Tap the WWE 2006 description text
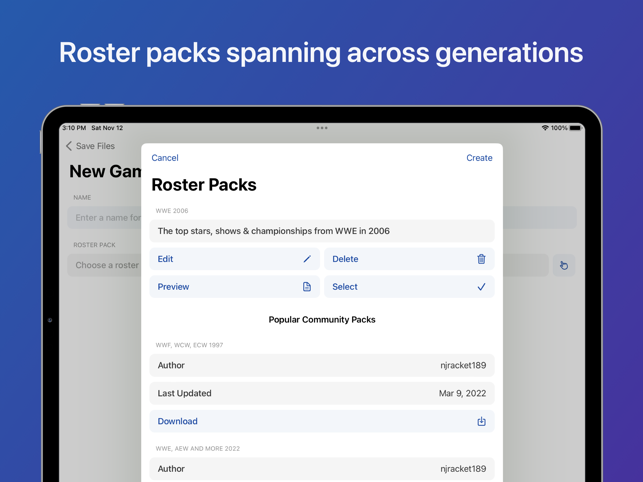The height and width of the screenshot is (482, 643). pyautogui.click(x=274, y=231)
